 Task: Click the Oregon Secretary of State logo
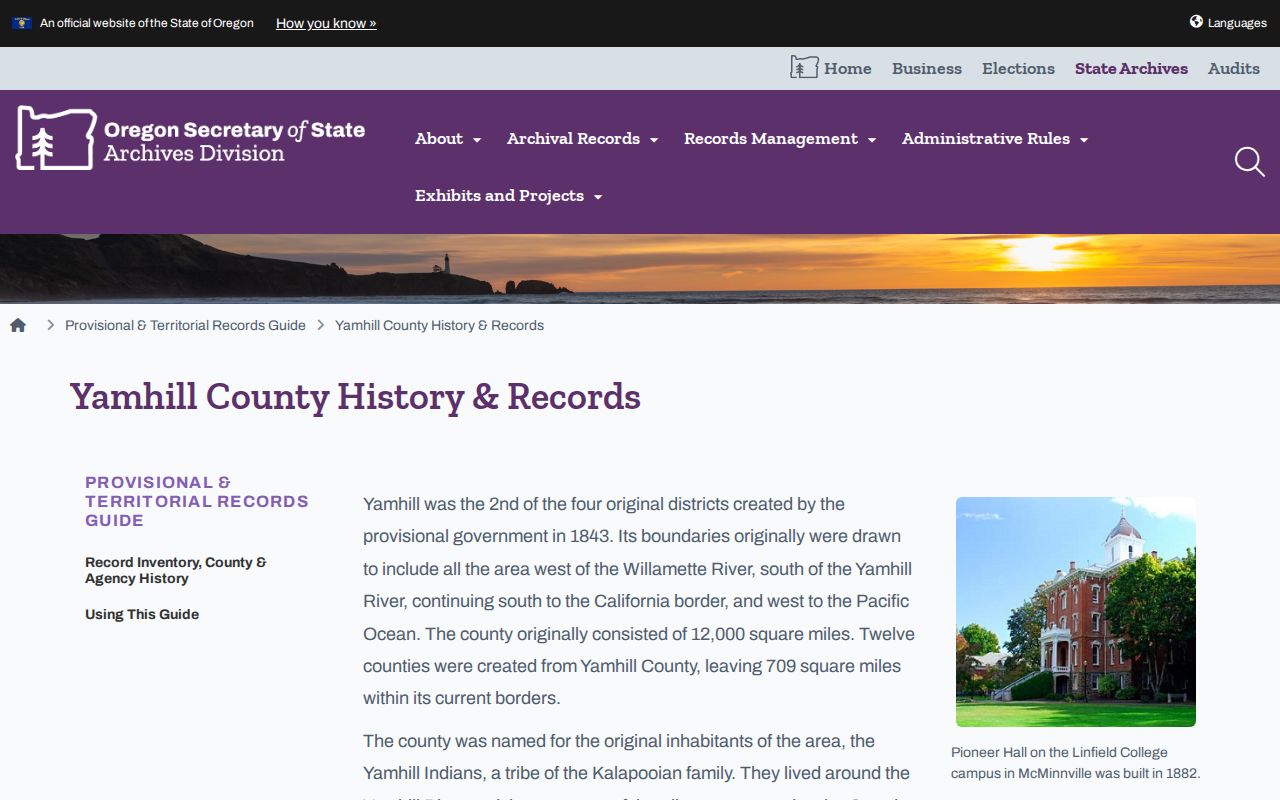tap(190, 138)
